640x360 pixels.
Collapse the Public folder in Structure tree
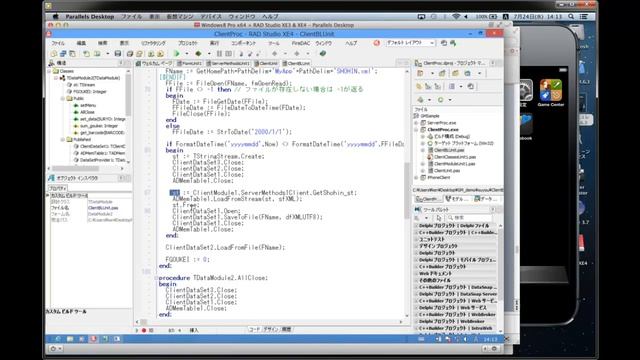tap(63, 98)
